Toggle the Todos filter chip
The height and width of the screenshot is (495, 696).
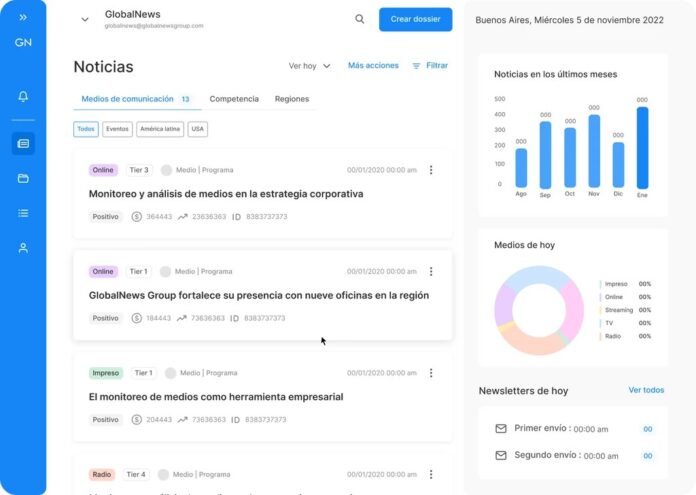pyautogui.click(x=86, y=129)
